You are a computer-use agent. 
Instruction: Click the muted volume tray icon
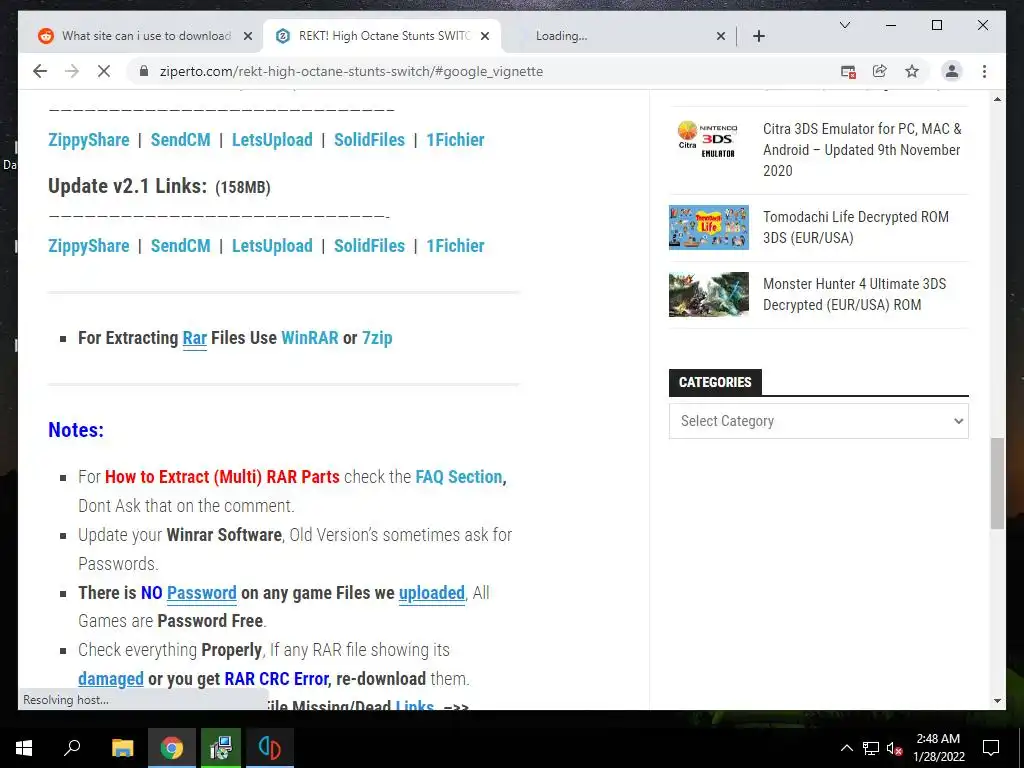(x=894, y=748)
